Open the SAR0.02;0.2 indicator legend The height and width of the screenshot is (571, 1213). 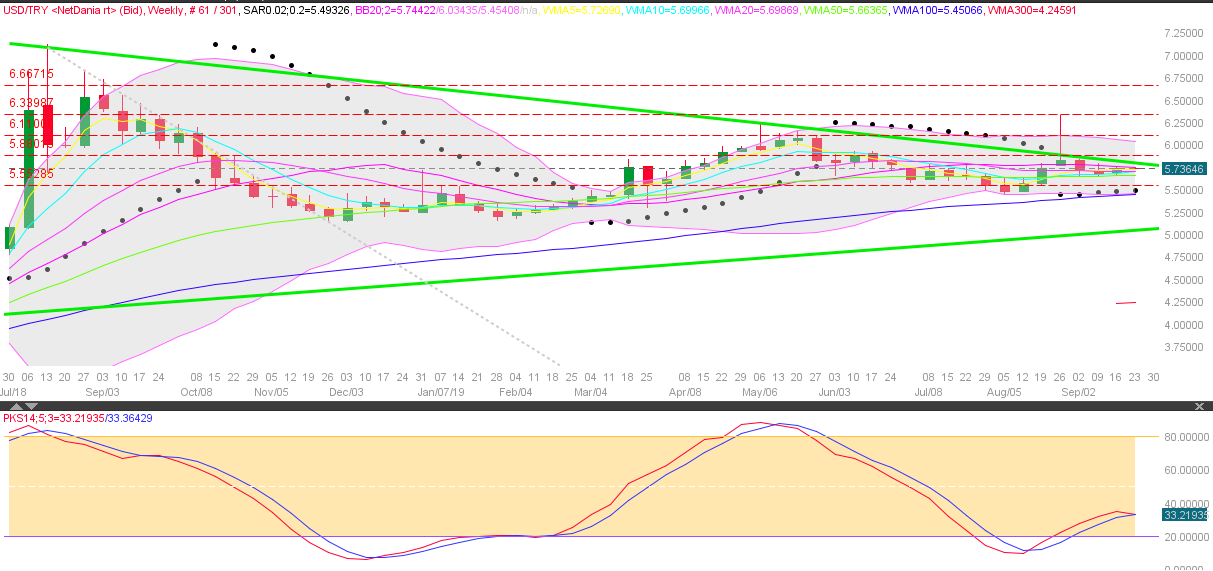298,9
